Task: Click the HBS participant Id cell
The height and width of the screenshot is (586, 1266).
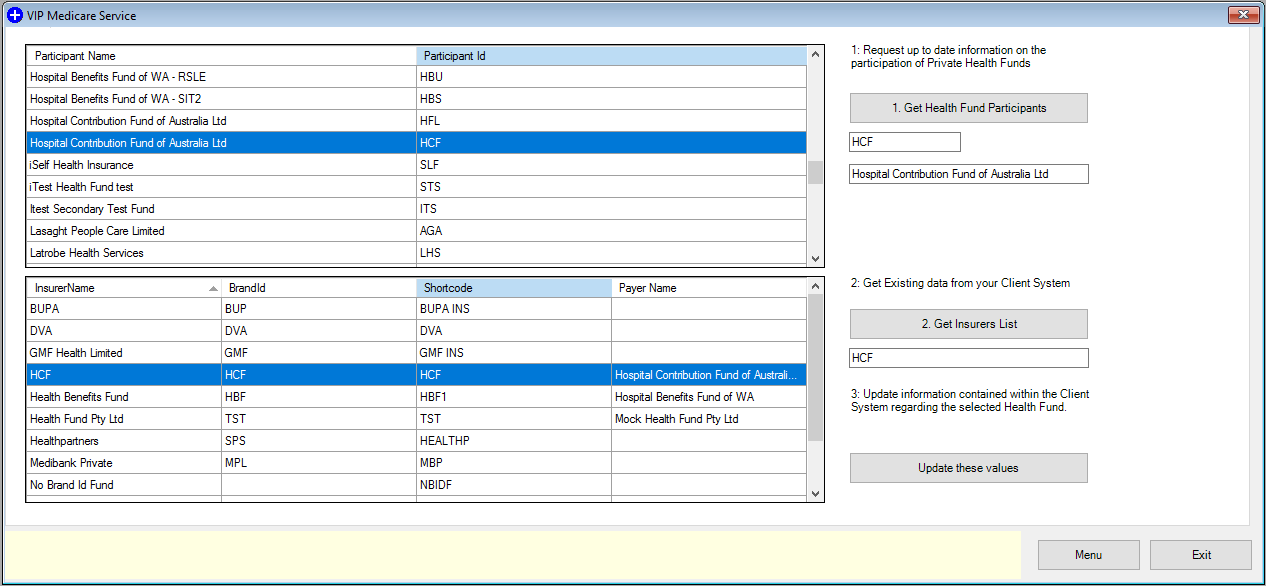Action: coord(611,99)
